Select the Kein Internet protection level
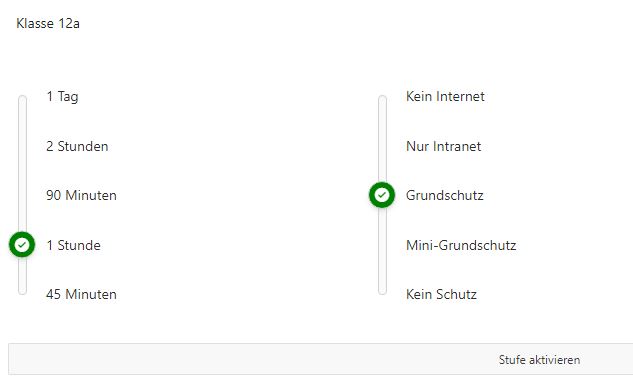Screen dimensions: 633x385 click(445, 96)
